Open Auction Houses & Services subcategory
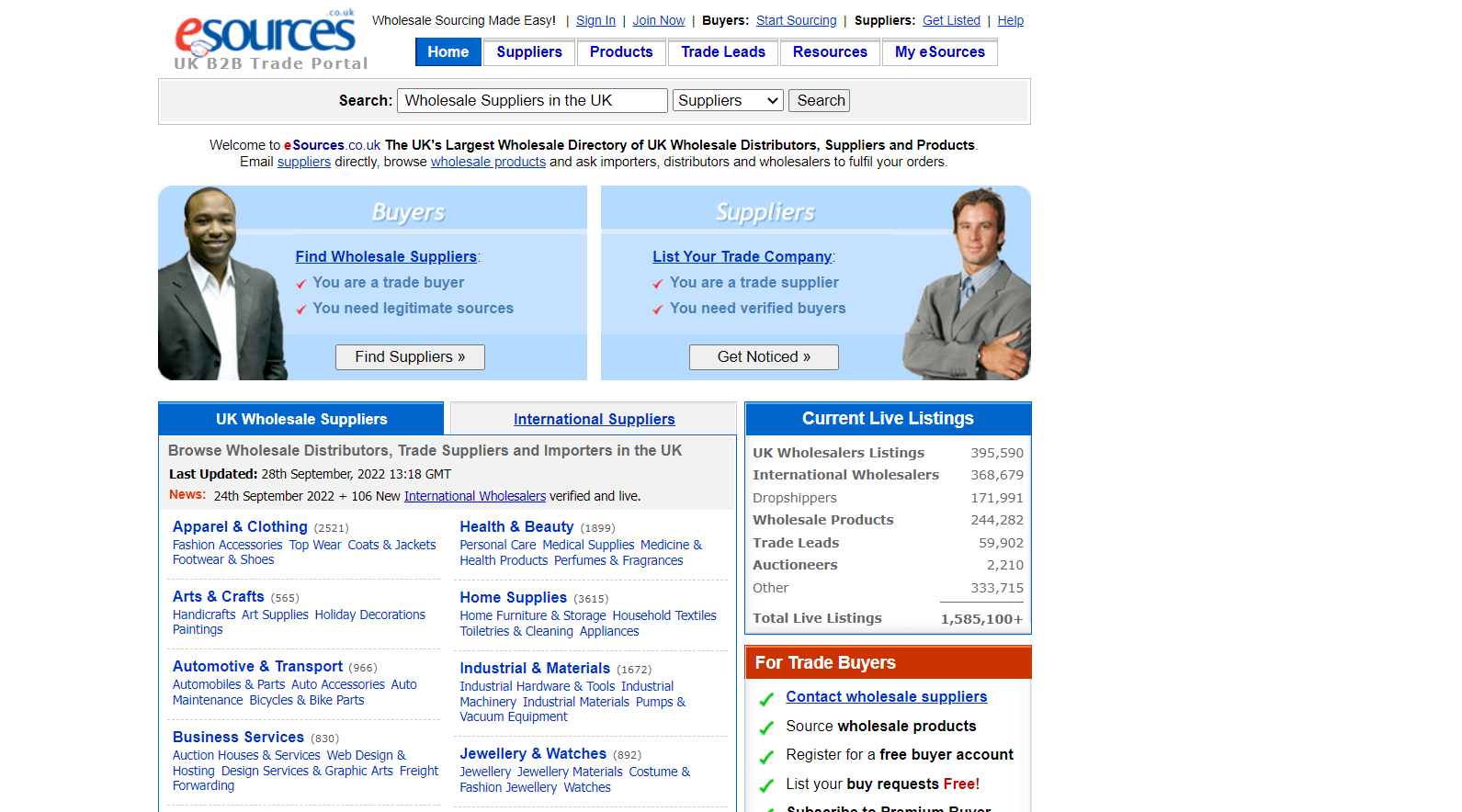This screenshot has width=1462, height=812. click(246, 755)
